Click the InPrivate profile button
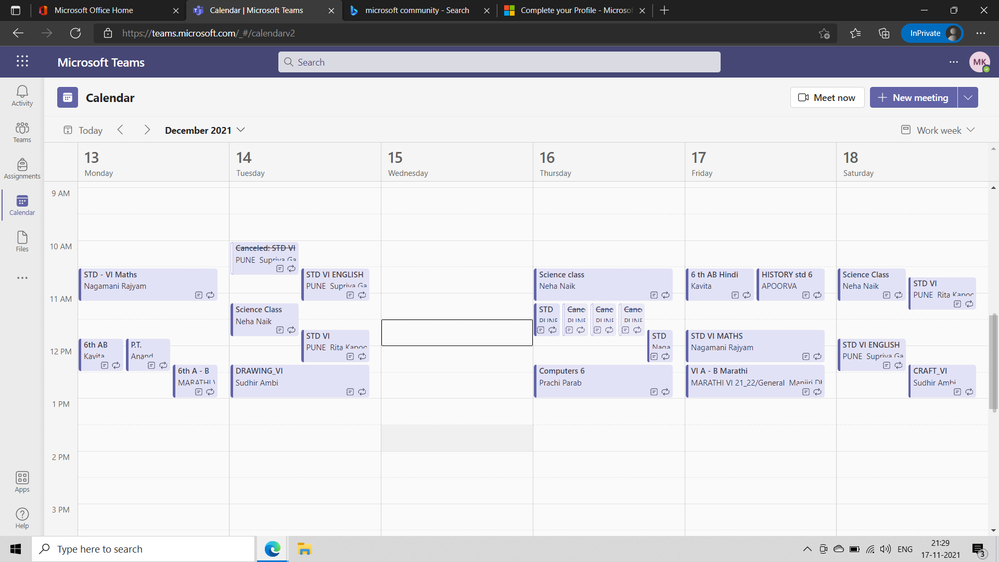This screenshot has height=562, width=999. click(931, 33)
